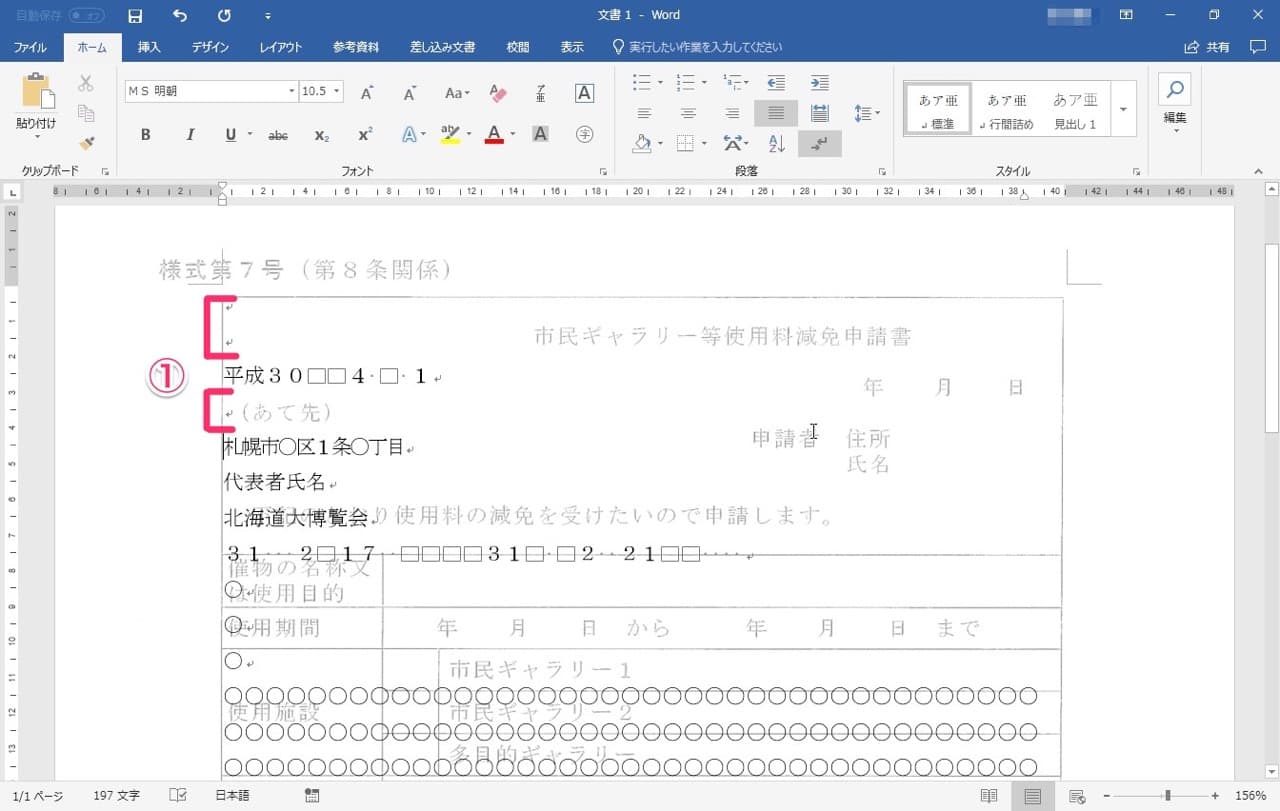The width and height of the screenshot is (1280, 811).
Task: Open the borders dropdown
Action: click(704, 144)
